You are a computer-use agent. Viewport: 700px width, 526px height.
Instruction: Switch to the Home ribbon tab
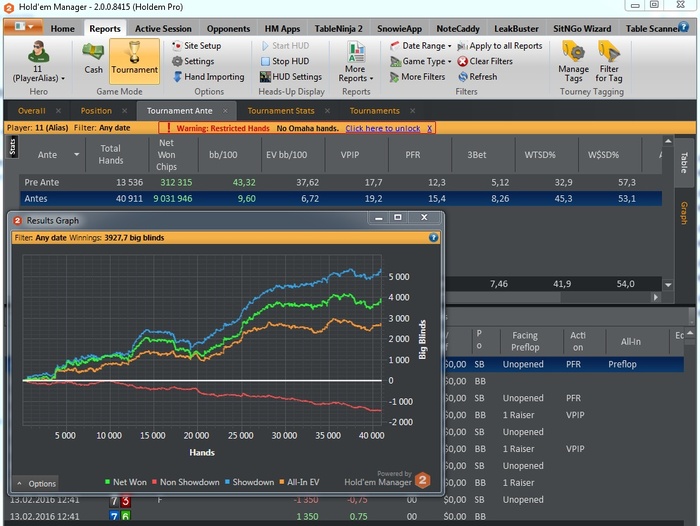click(x=62, y=29)
